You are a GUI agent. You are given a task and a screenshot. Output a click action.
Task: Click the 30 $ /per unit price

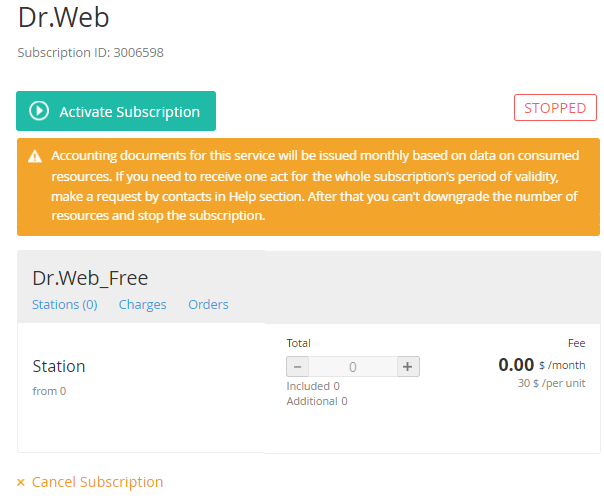tap(551, 383)
